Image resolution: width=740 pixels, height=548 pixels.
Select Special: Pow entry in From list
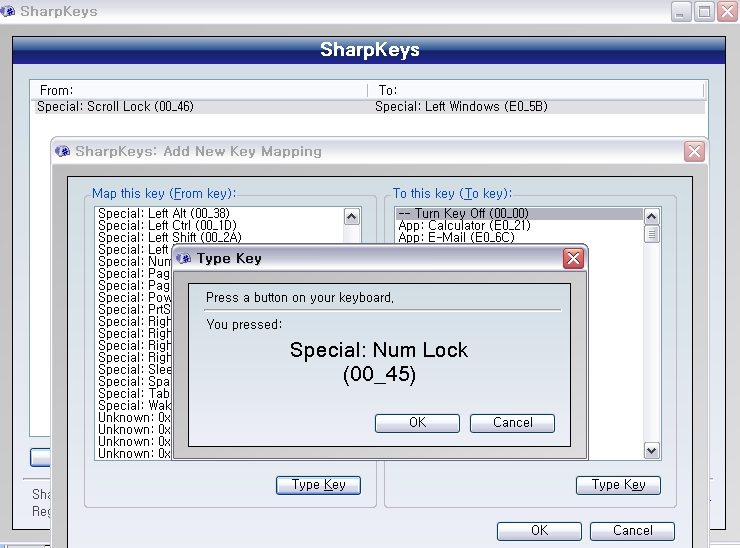[134, 298]
